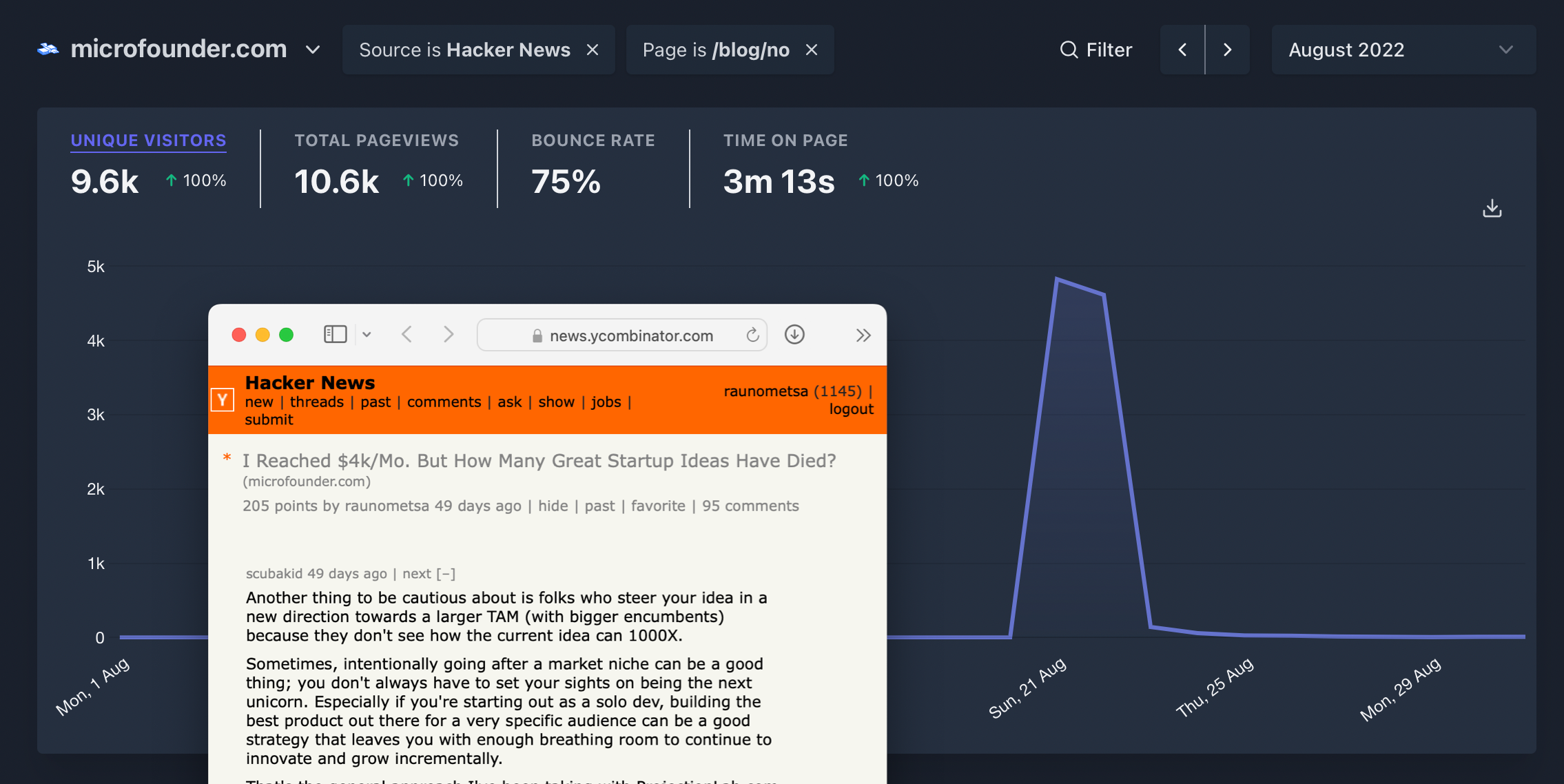Click scubakid comment's 49 days ago timestamp
Image resolution: width=1564 pixels, height=784 pixels.
(347, 573)
